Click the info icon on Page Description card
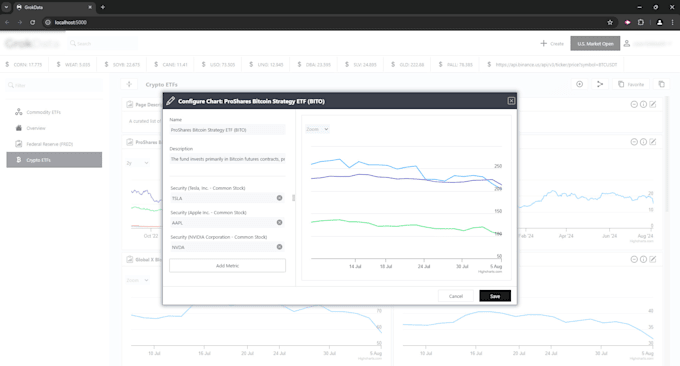Image resolution: width=680 pixels, height=366 pixels. pyautogui.click(x=643, y=104)
